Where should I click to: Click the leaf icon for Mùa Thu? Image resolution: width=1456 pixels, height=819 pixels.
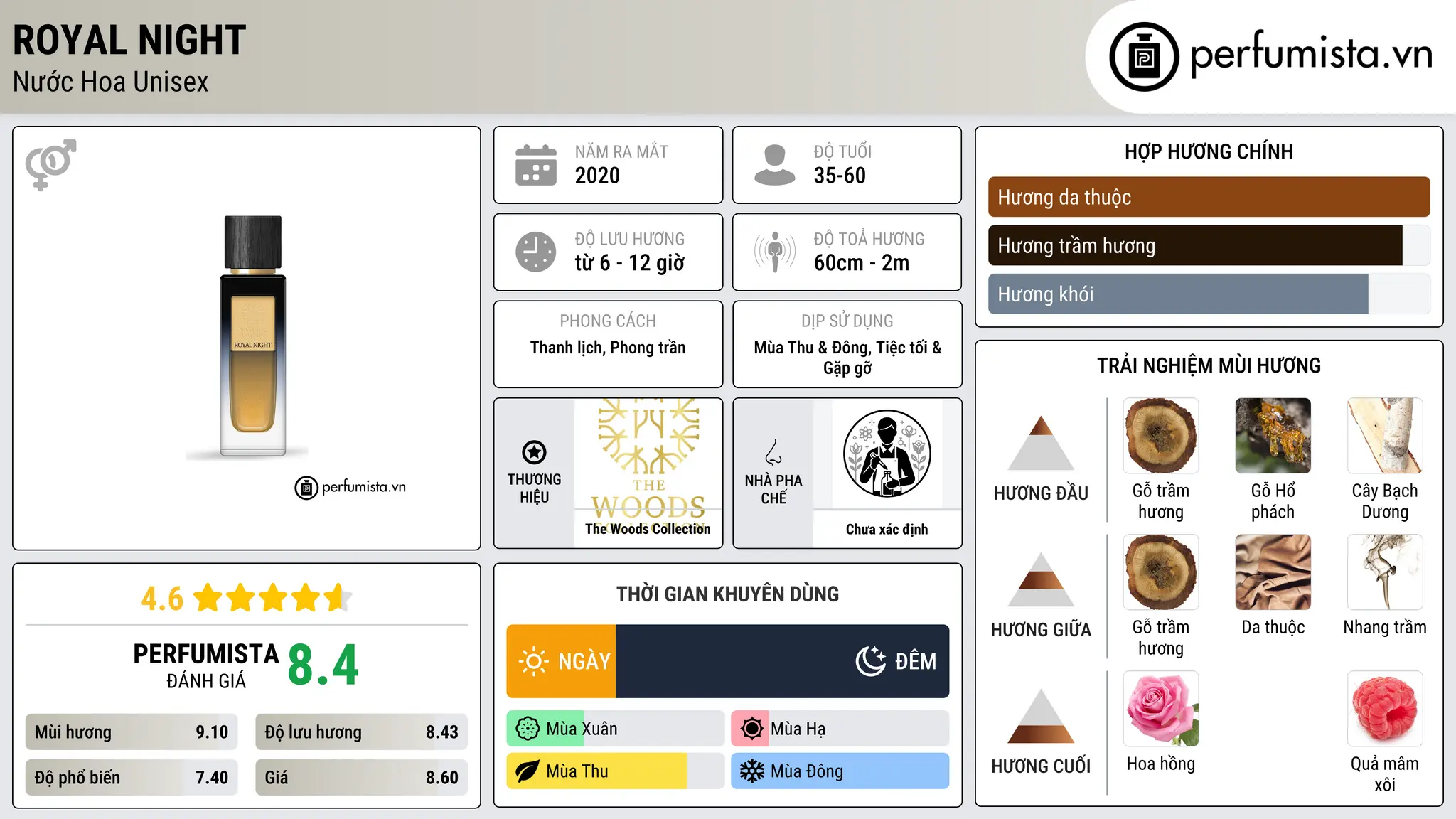coord(528,771)
